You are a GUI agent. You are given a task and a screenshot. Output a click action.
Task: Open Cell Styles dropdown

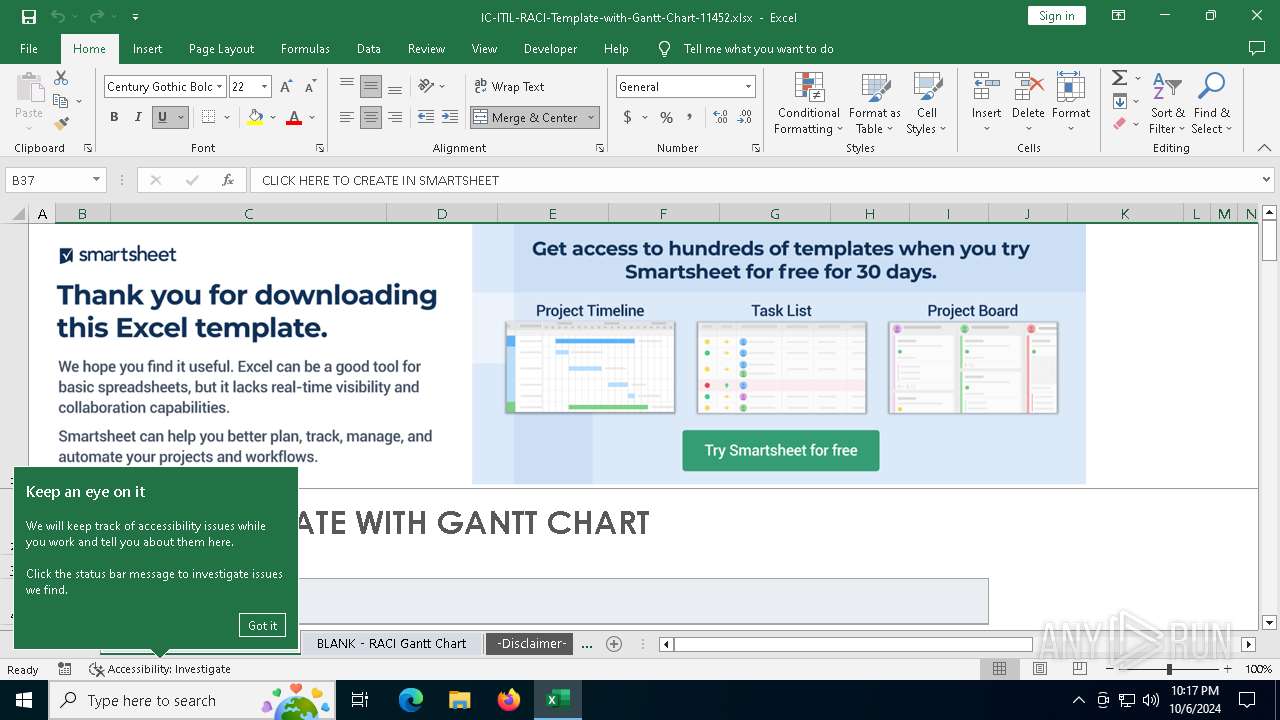927,104
